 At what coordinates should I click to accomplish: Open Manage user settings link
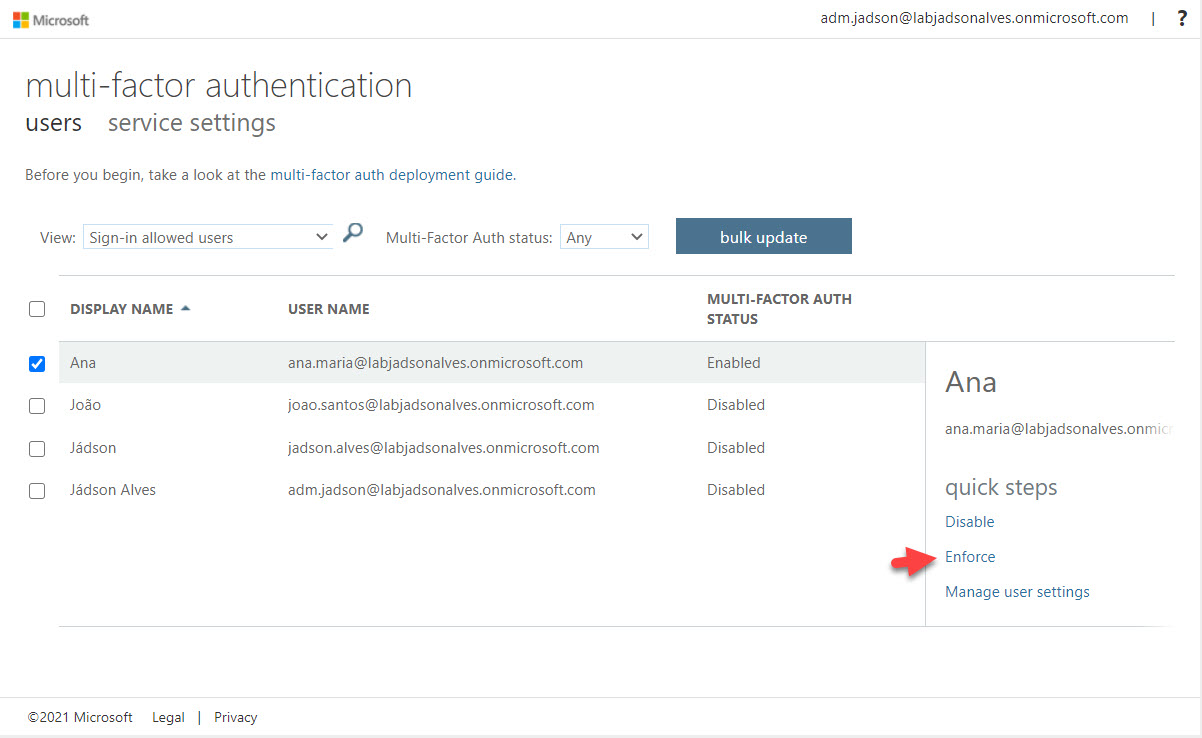(x=1017, y=592)
